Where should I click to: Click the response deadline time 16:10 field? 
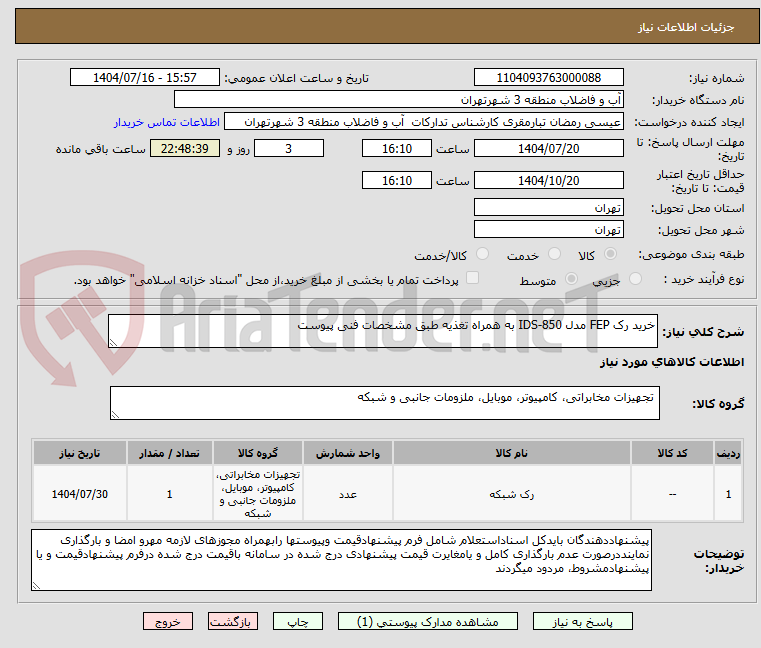coord(397,149)
